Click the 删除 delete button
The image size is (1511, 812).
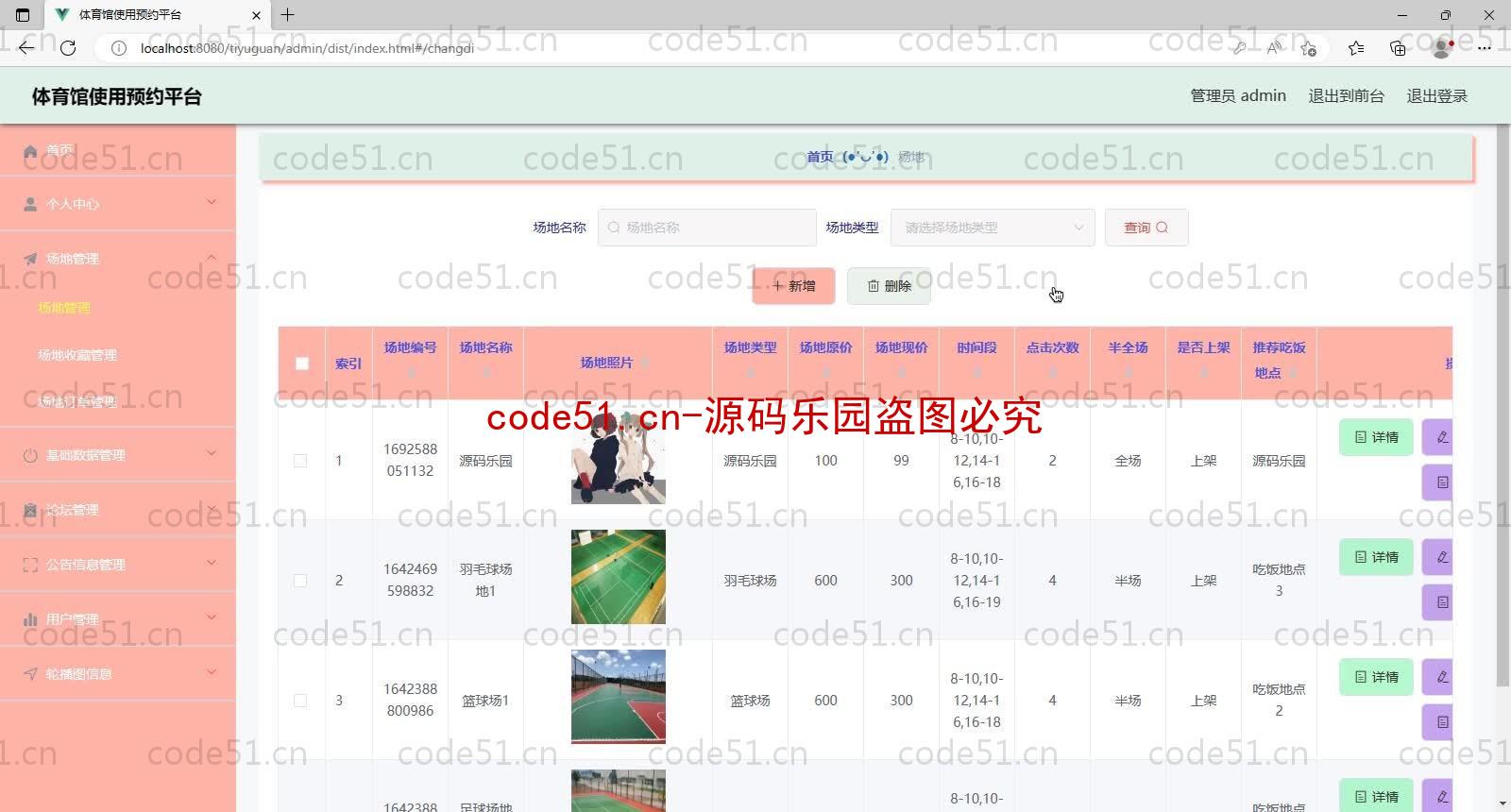(x=889, y=286)
